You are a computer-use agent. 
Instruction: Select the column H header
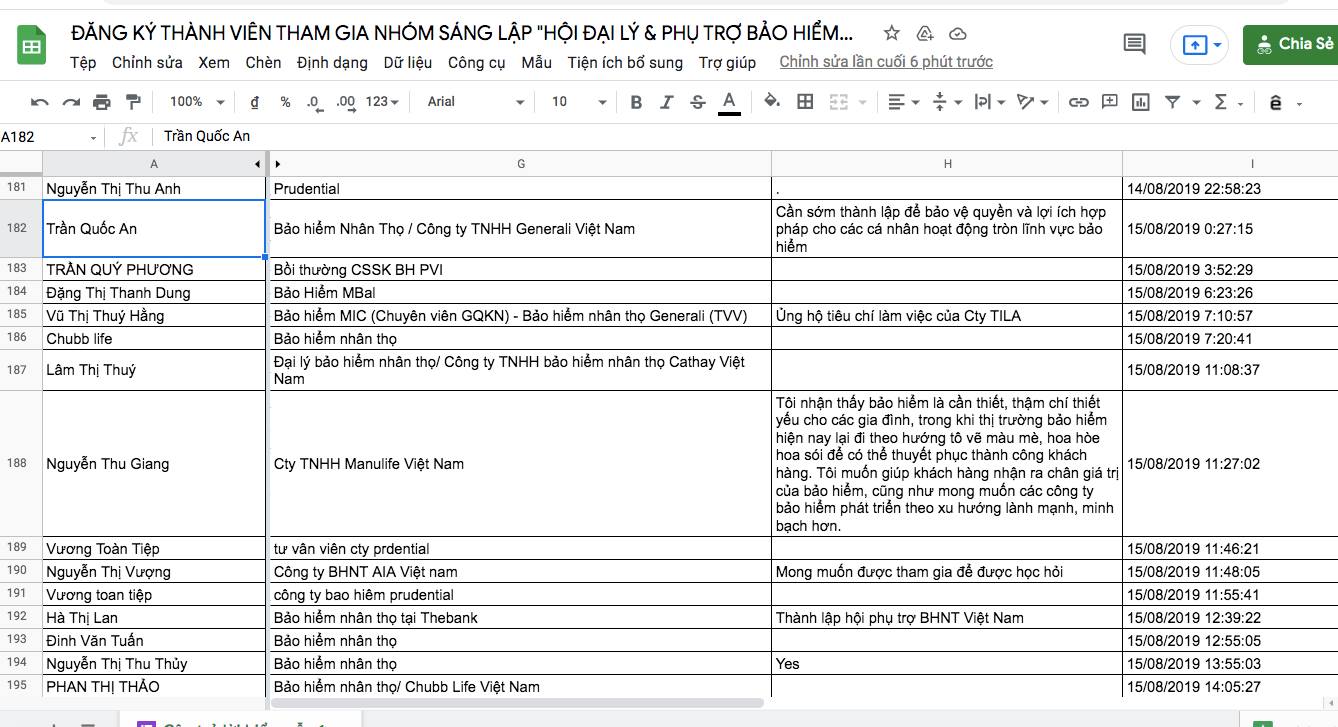[x=947, y=164]
